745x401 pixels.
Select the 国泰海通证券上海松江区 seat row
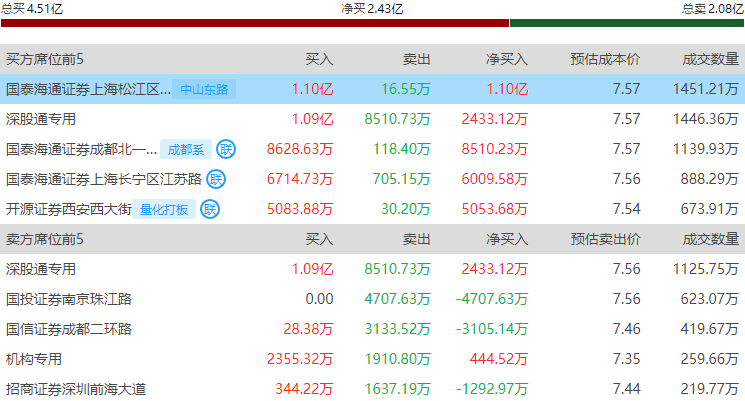click(372, 89)
